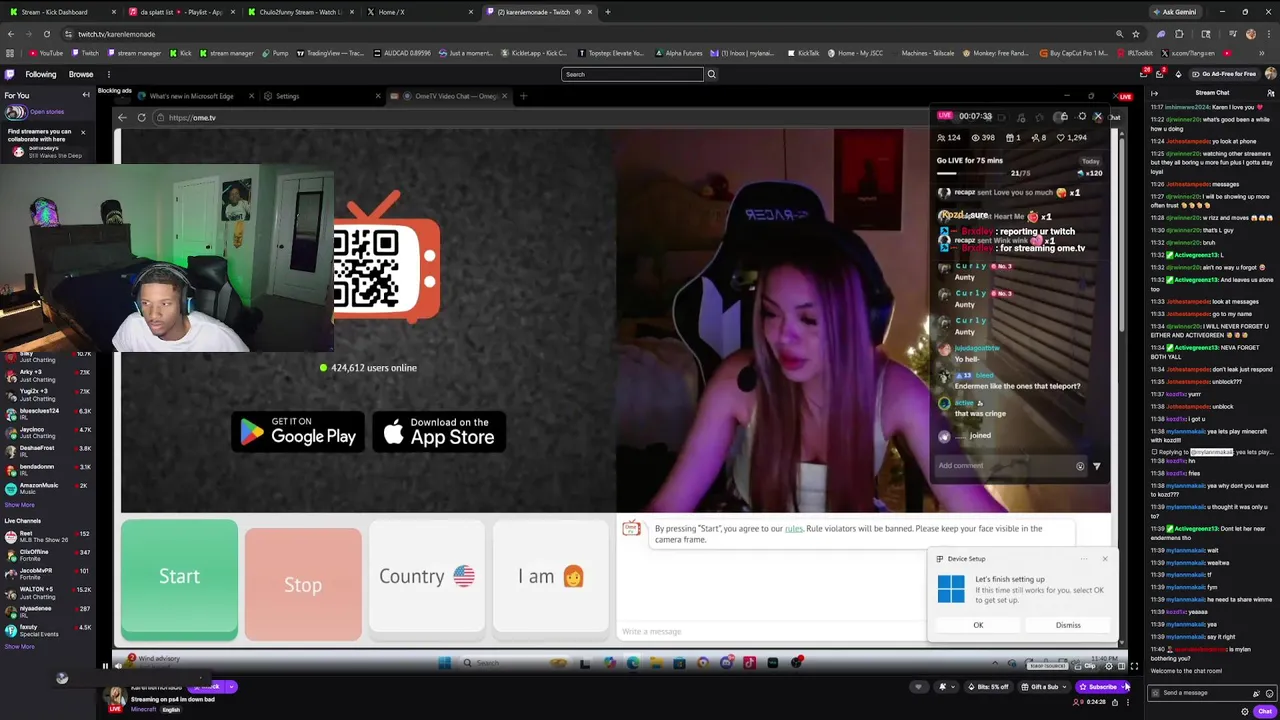
Task: Click OmeTV Write a message field
Action: tap(770, 632)
